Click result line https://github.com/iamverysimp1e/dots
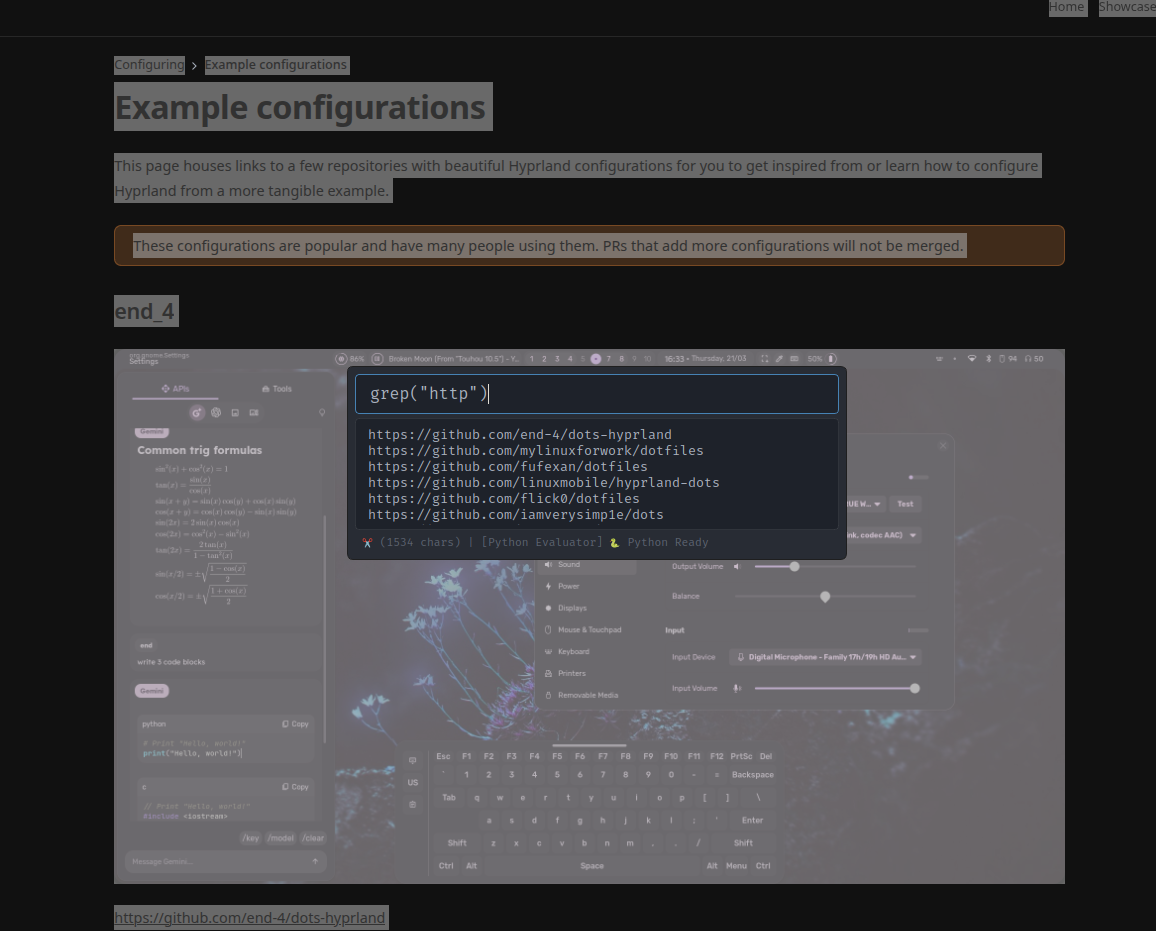The width and height of the screenshot is (1156, 931). [516, 515]
